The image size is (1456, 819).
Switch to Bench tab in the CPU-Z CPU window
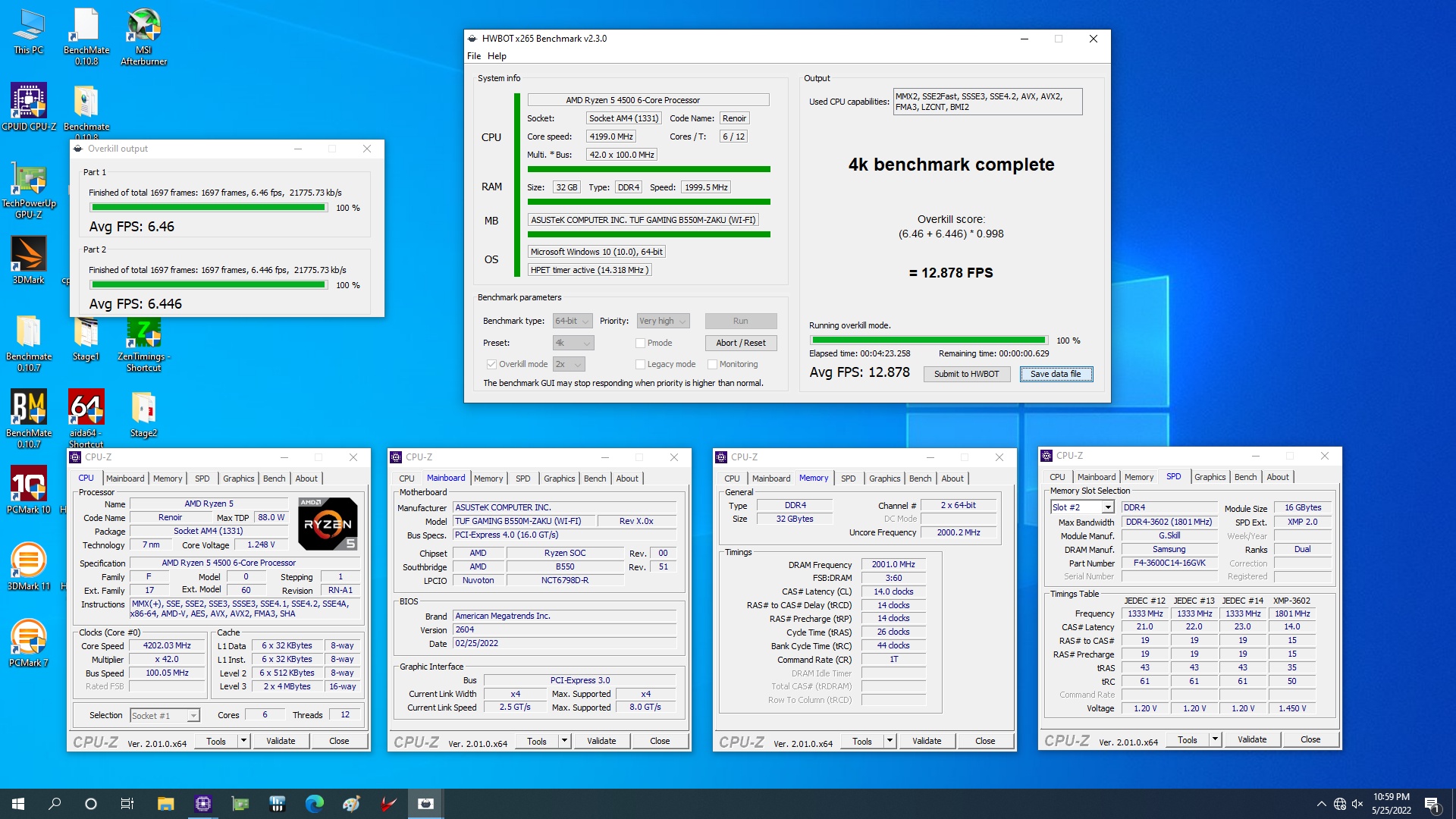coord(274,479)
